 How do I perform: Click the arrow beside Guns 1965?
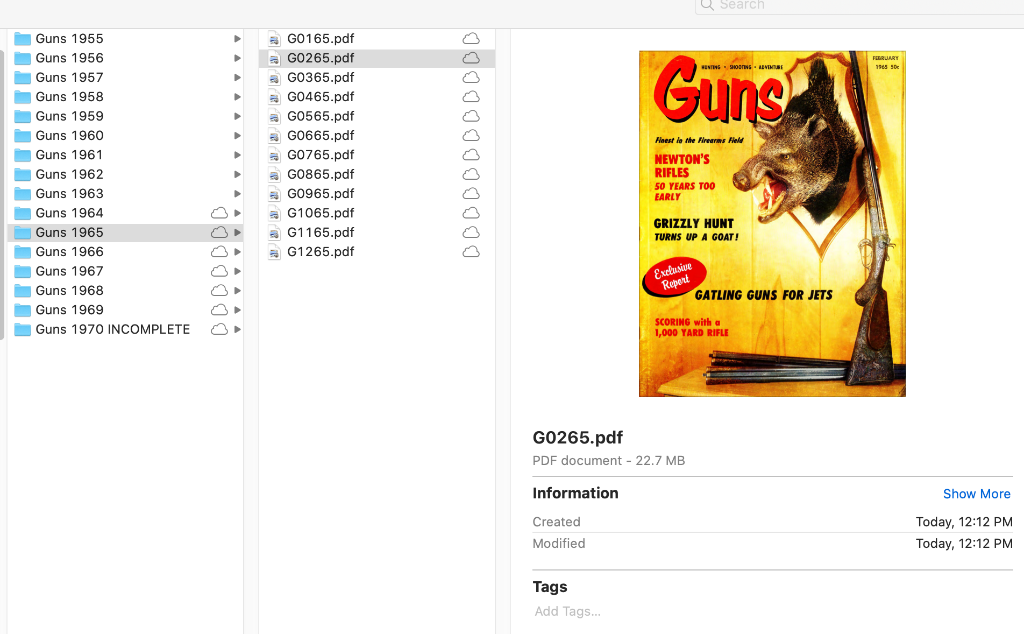(238, 232)
